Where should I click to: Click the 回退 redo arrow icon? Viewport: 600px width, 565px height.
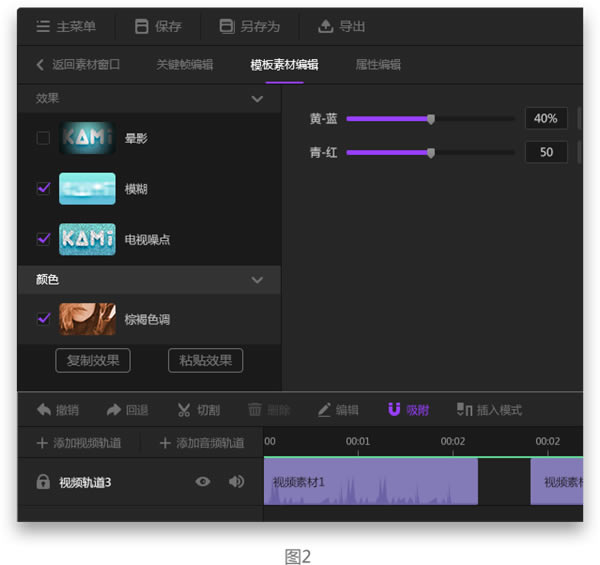(113, 410)
